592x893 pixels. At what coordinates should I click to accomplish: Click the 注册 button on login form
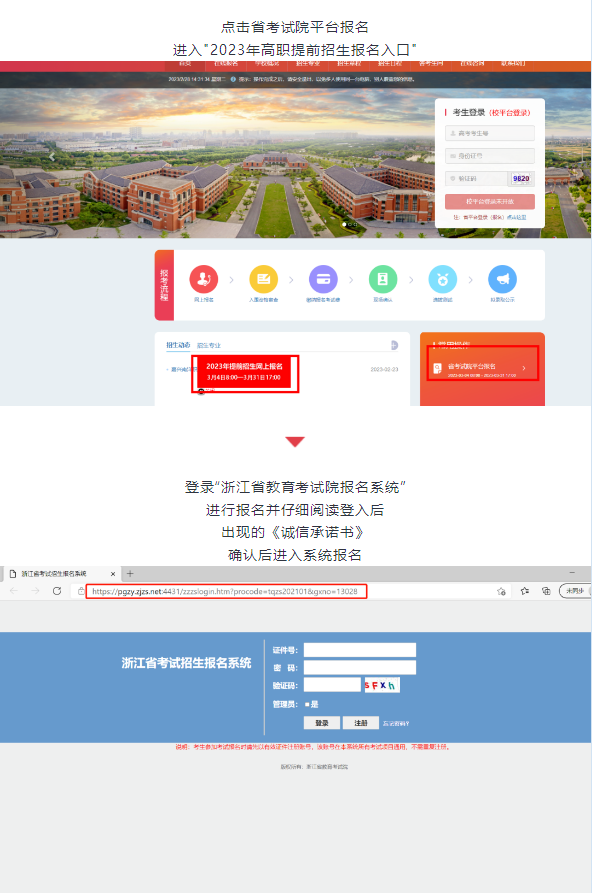coord(361,723)
